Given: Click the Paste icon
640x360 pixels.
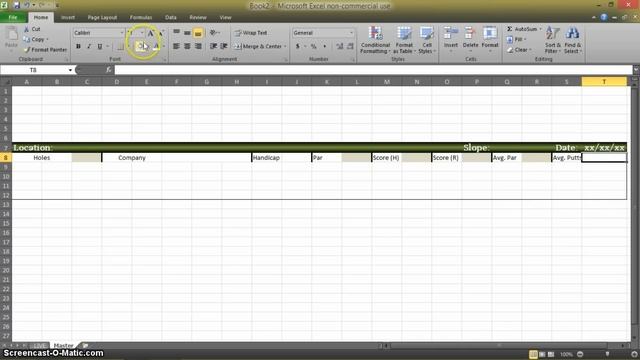Looking at the screenshot, I should pyautogui.click(x=11, y=35).
